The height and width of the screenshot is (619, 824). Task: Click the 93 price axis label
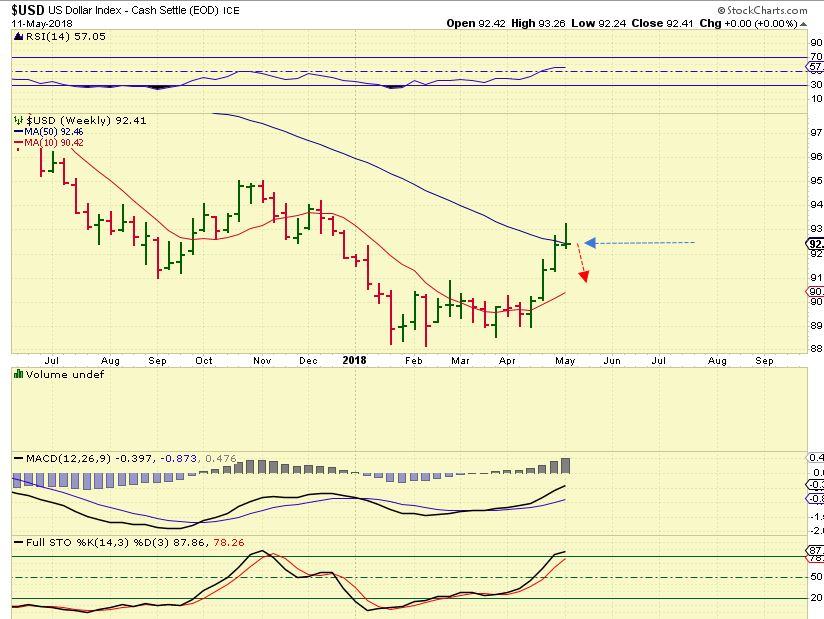pyautogui.click(x=816, y=229)
